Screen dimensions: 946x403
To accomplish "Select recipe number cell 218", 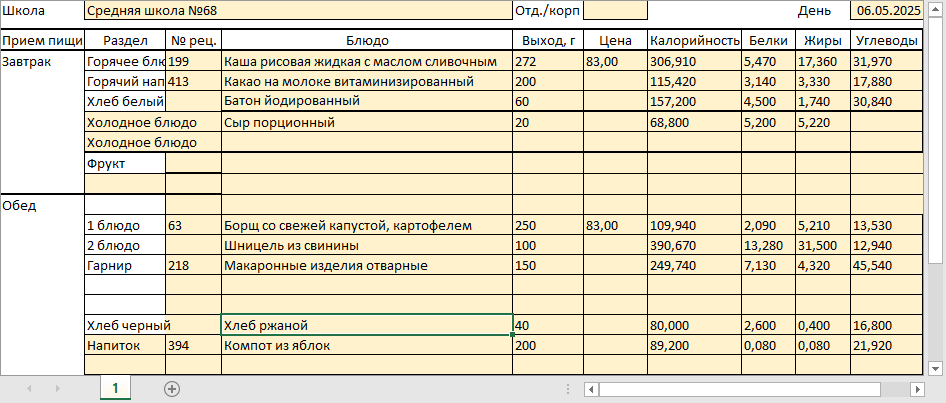I will (x=194, y=265).
